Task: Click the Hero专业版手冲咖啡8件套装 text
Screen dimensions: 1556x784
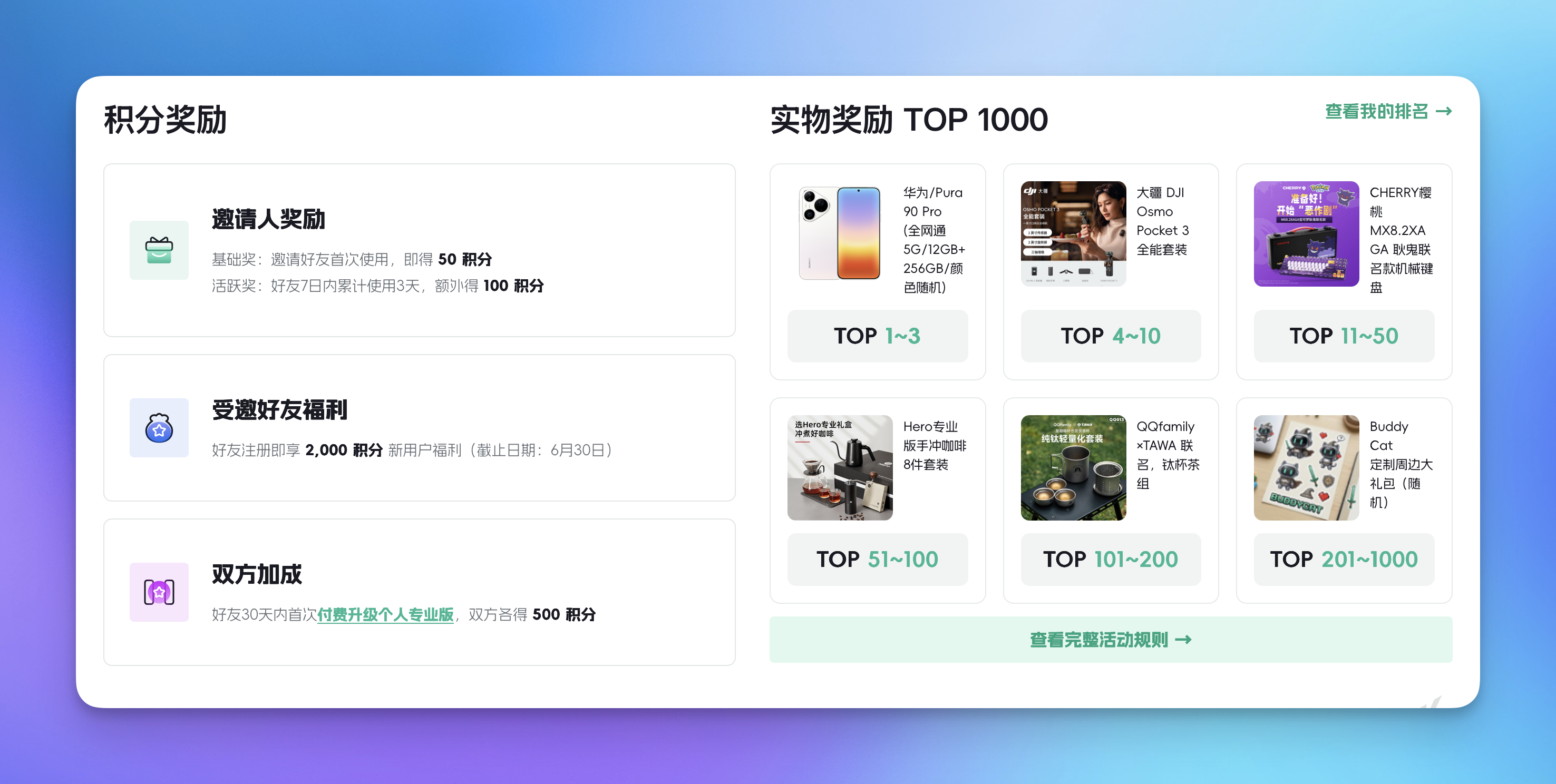Action: click(x=935, y=445)
